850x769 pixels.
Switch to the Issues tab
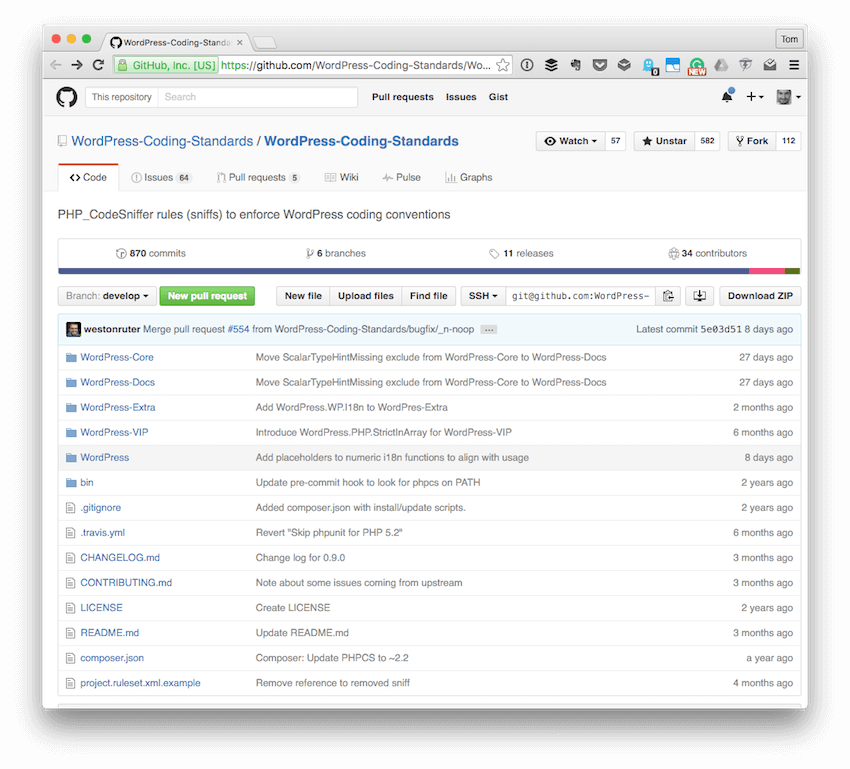click(x=162, y=177)
